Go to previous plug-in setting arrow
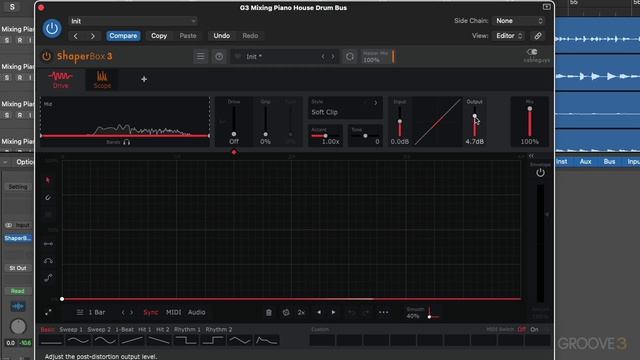The width and height of the screenshot is (640, 360). [76, 36]
